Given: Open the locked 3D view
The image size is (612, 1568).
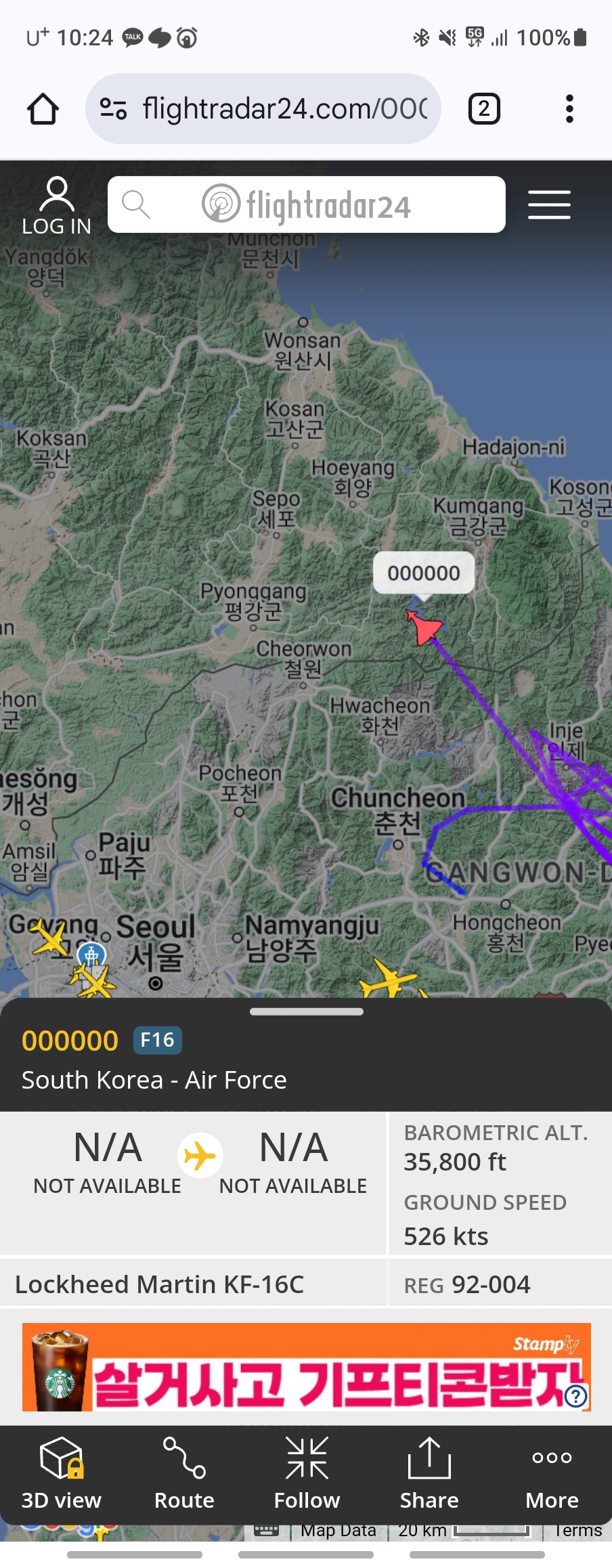Looking at the screenshot, I should (62, 1473).
